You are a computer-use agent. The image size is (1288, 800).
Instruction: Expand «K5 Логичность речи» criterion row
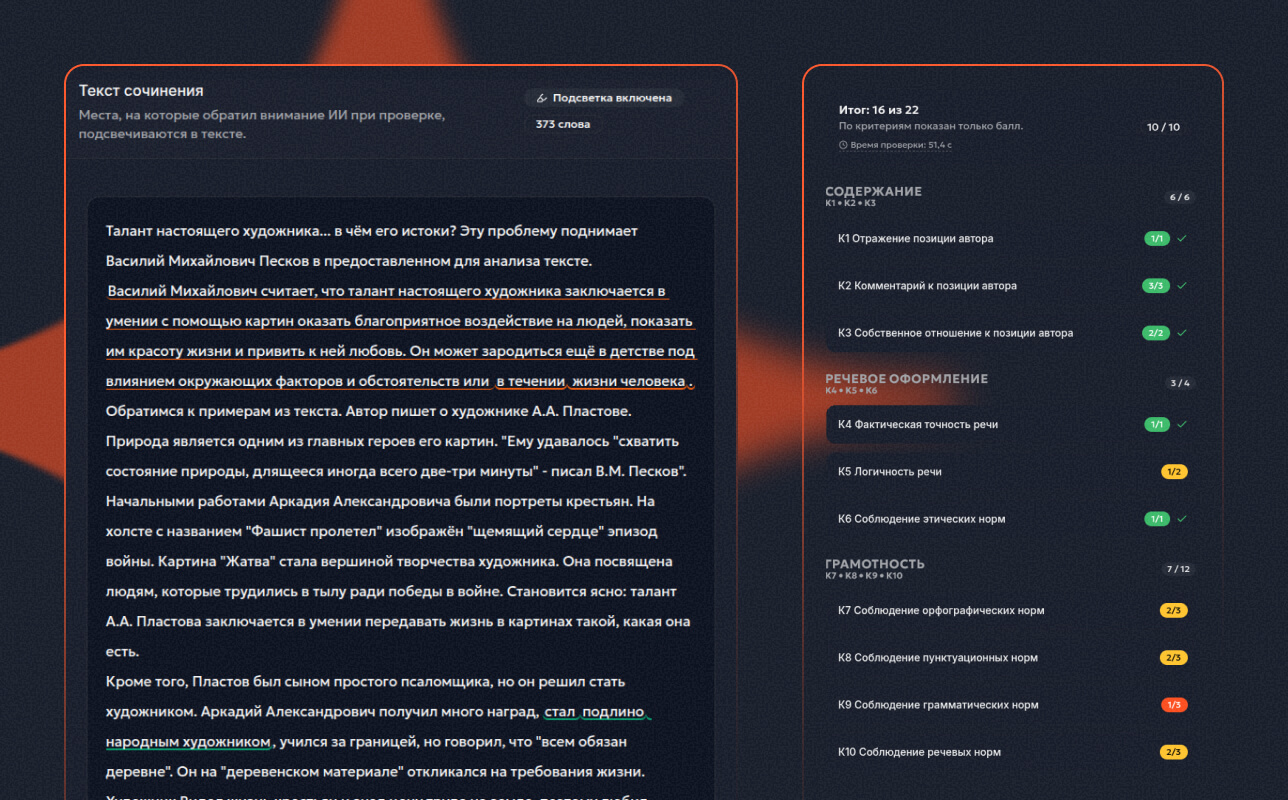click(1012, 472)
